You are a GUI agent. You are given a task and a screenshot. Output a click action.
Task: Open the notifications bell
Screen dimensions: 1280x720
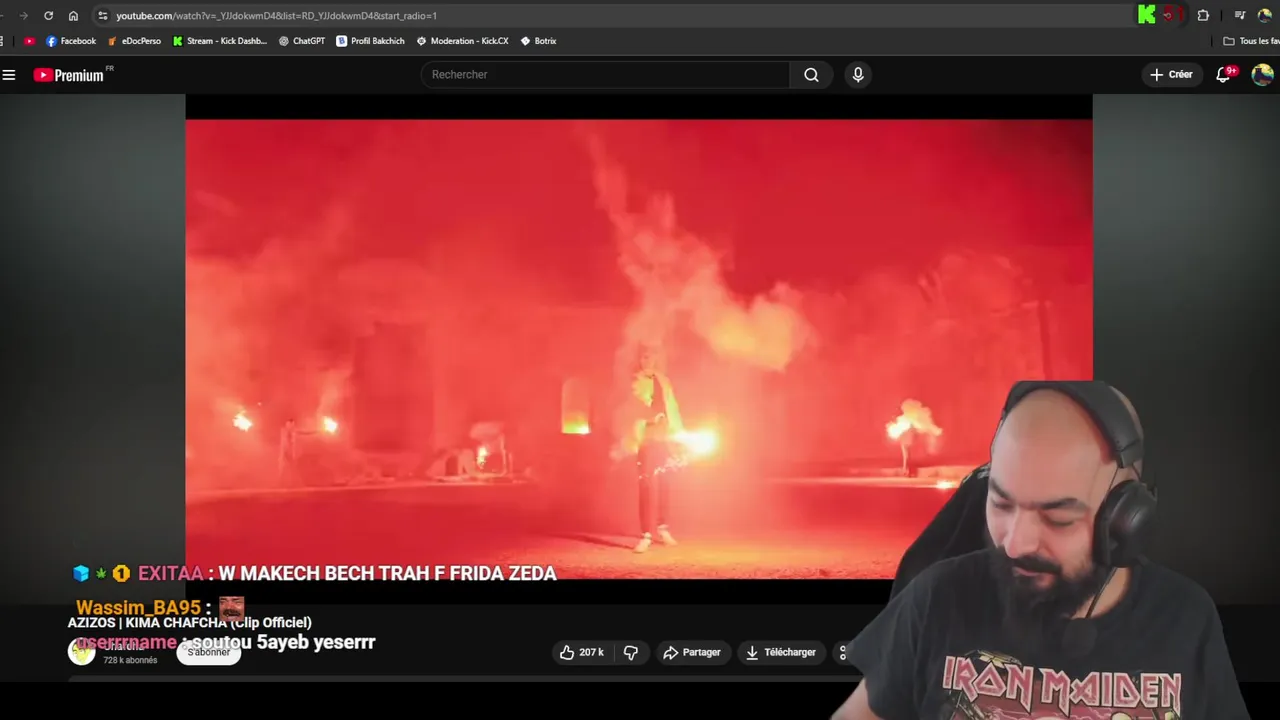click(1223, 75)
